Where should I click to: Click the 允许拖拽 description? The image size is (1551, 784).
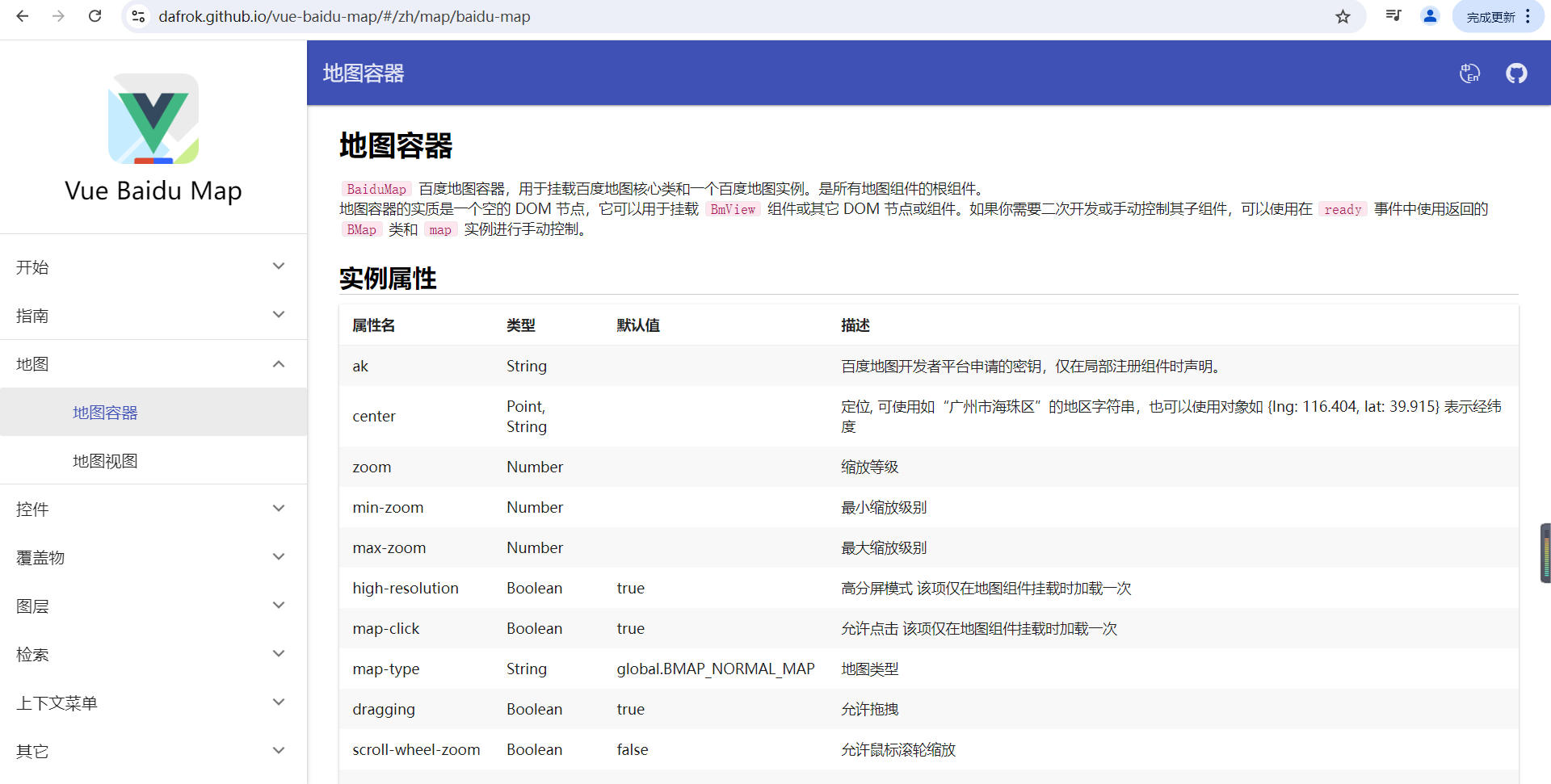[870, 709]
